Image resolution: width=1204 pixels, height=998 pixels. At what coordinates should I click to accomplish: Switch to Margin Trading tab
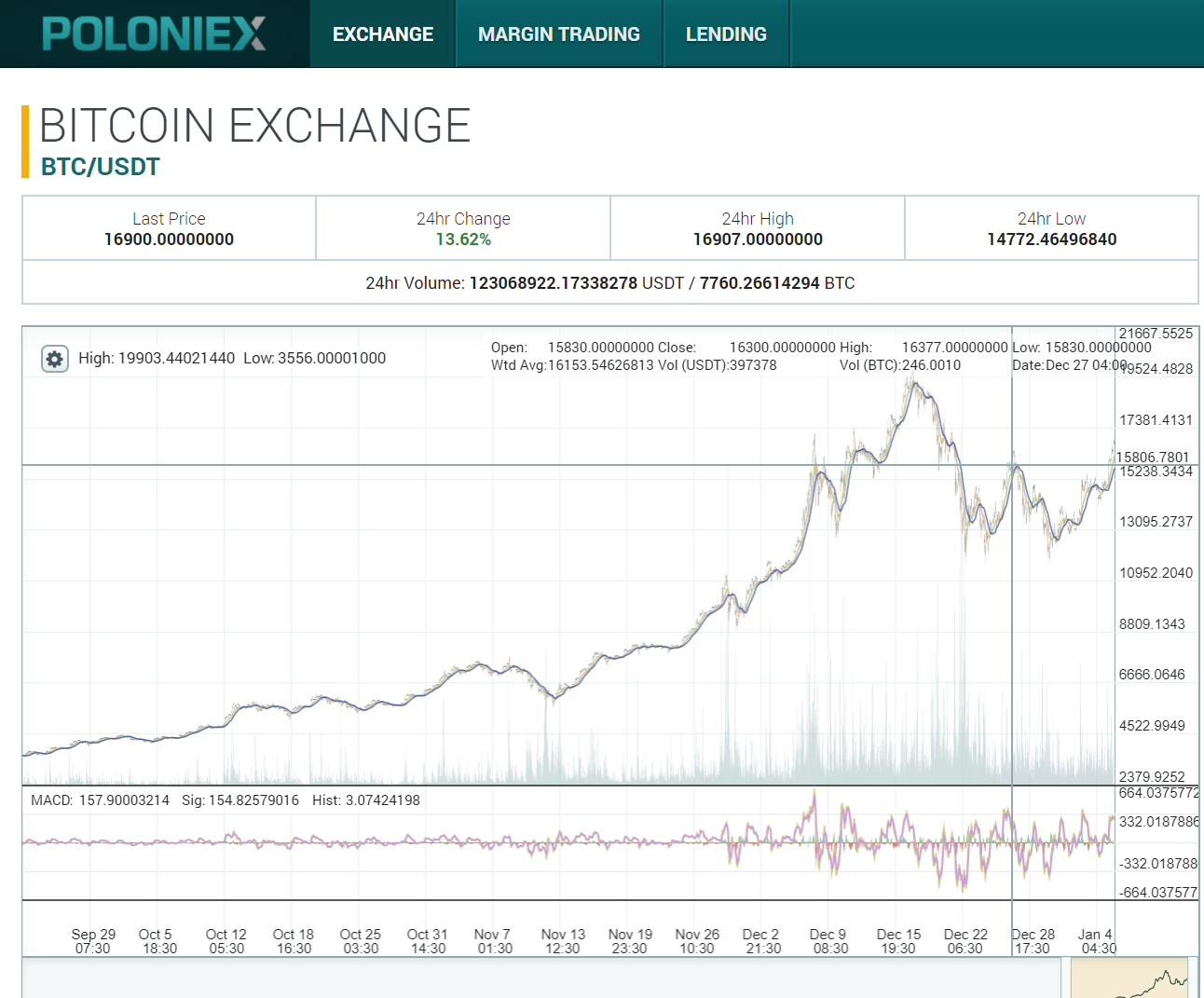[x=559, y=34]
